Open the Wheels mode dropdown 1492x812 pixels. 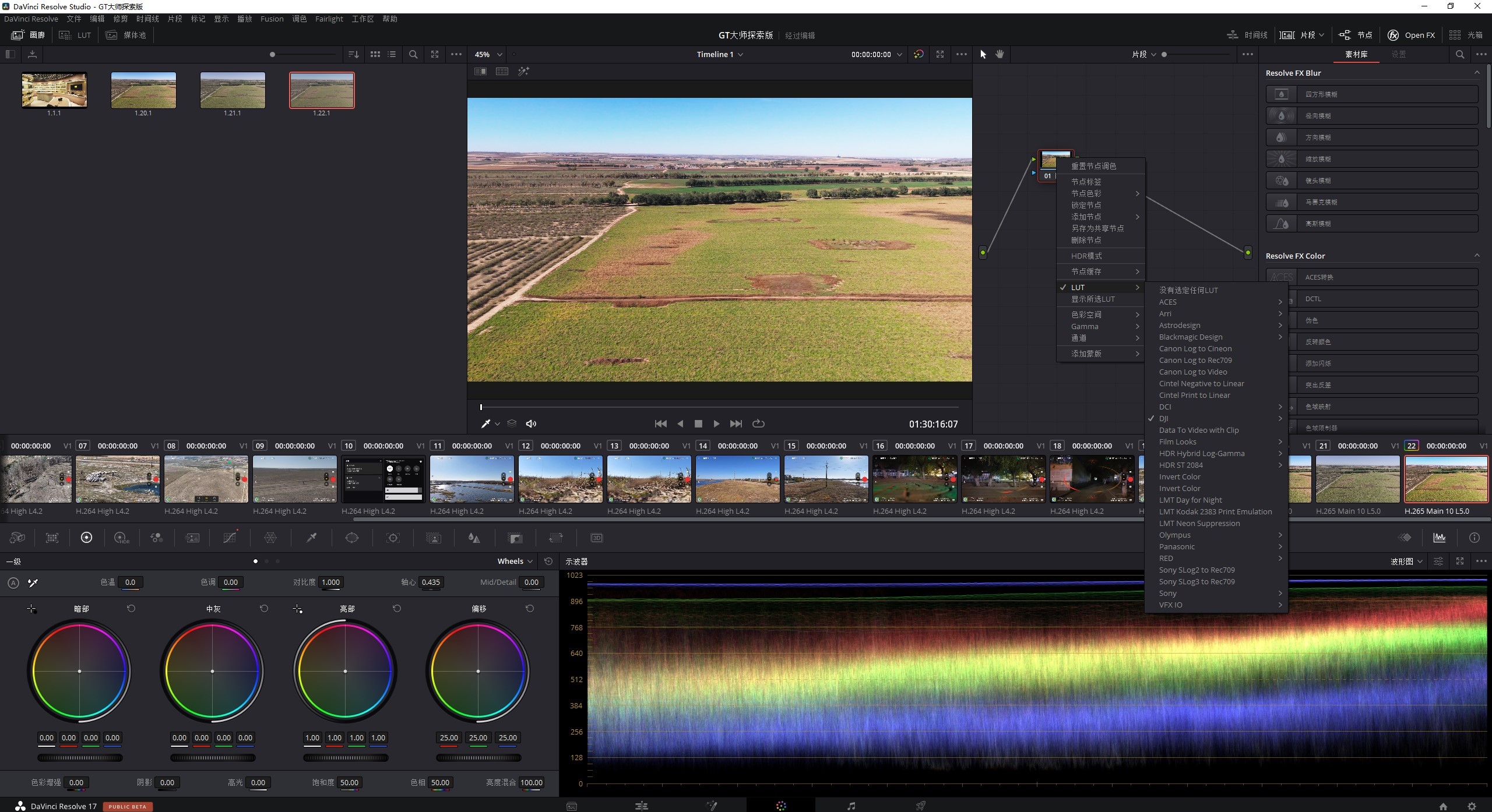(x=515, y=562)
